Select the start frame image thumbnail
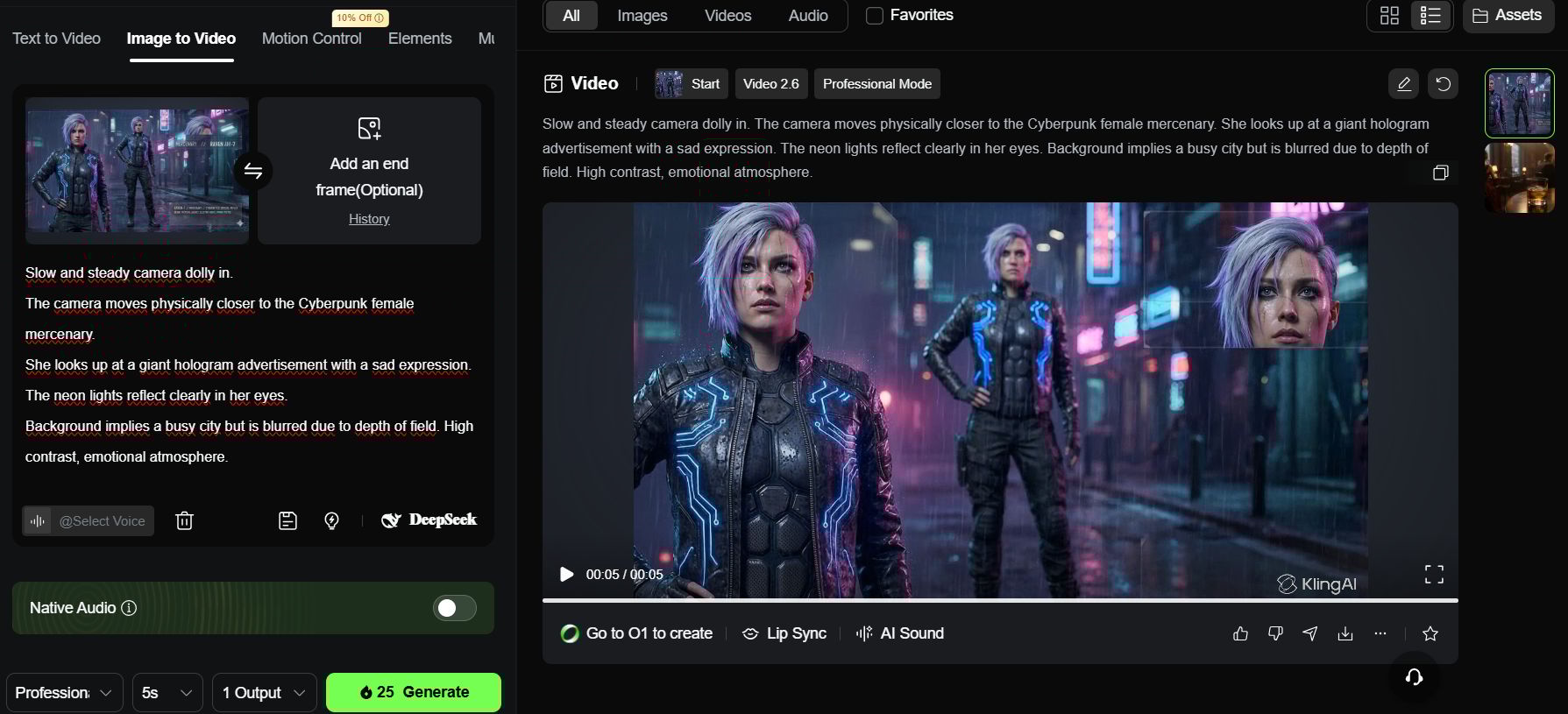The image size is (1568, 714). pyautogui.click(x=137, y=171)
